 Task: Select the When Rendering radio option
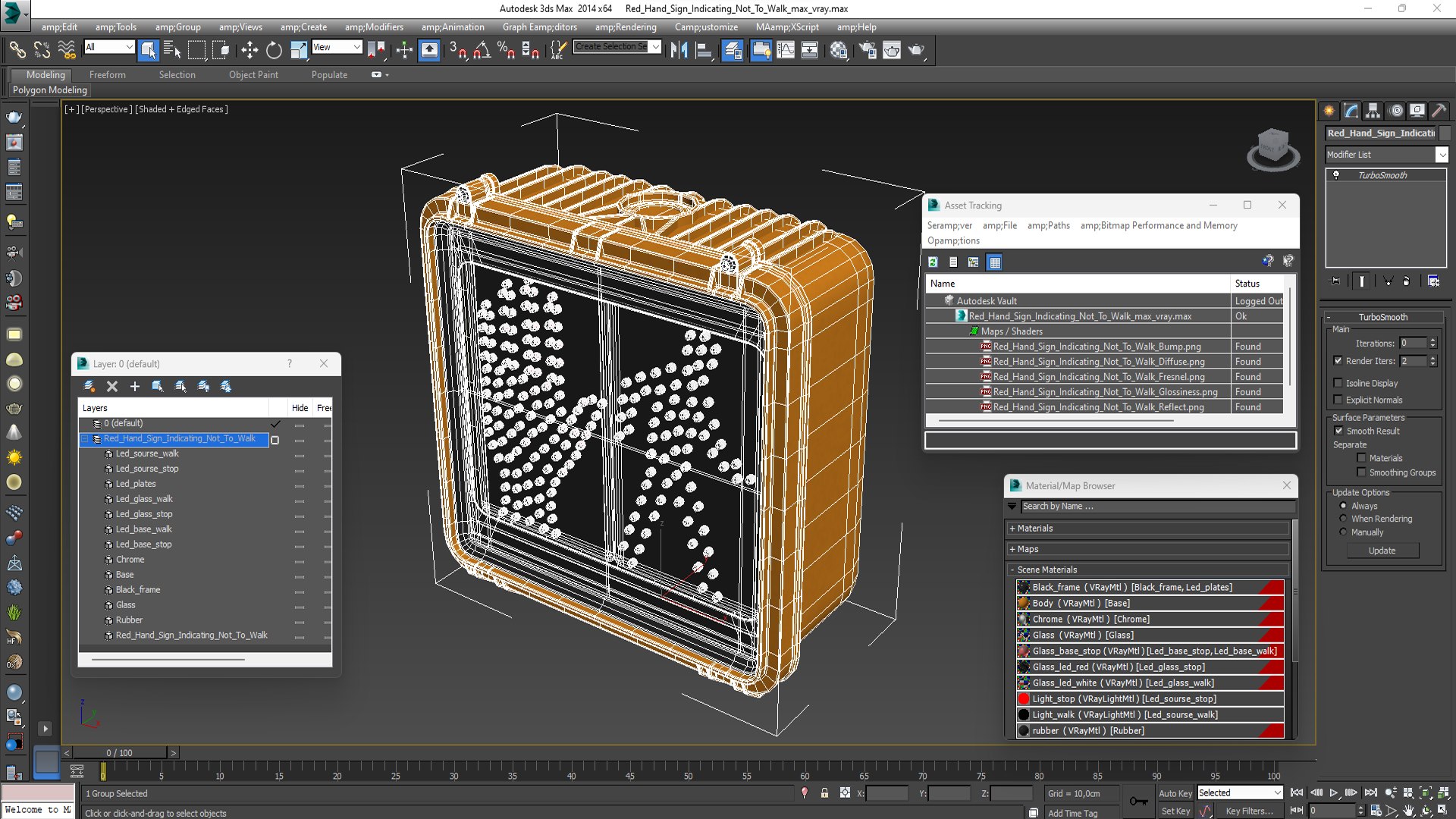point(1344,519)
